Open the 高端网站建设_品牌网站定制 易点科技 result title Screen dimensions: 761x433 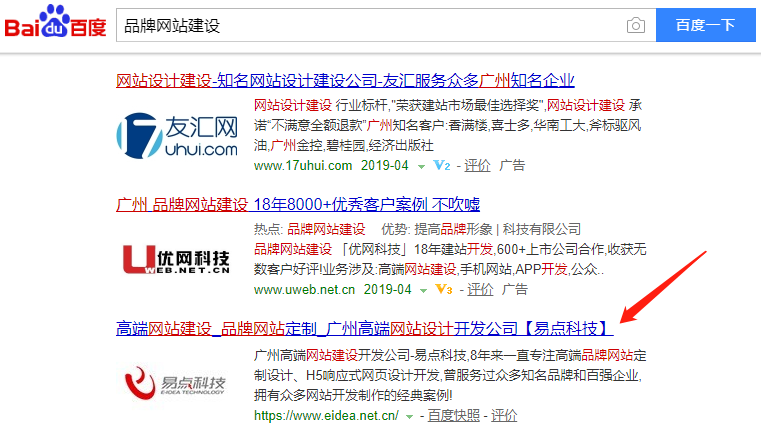coord(364,329)
